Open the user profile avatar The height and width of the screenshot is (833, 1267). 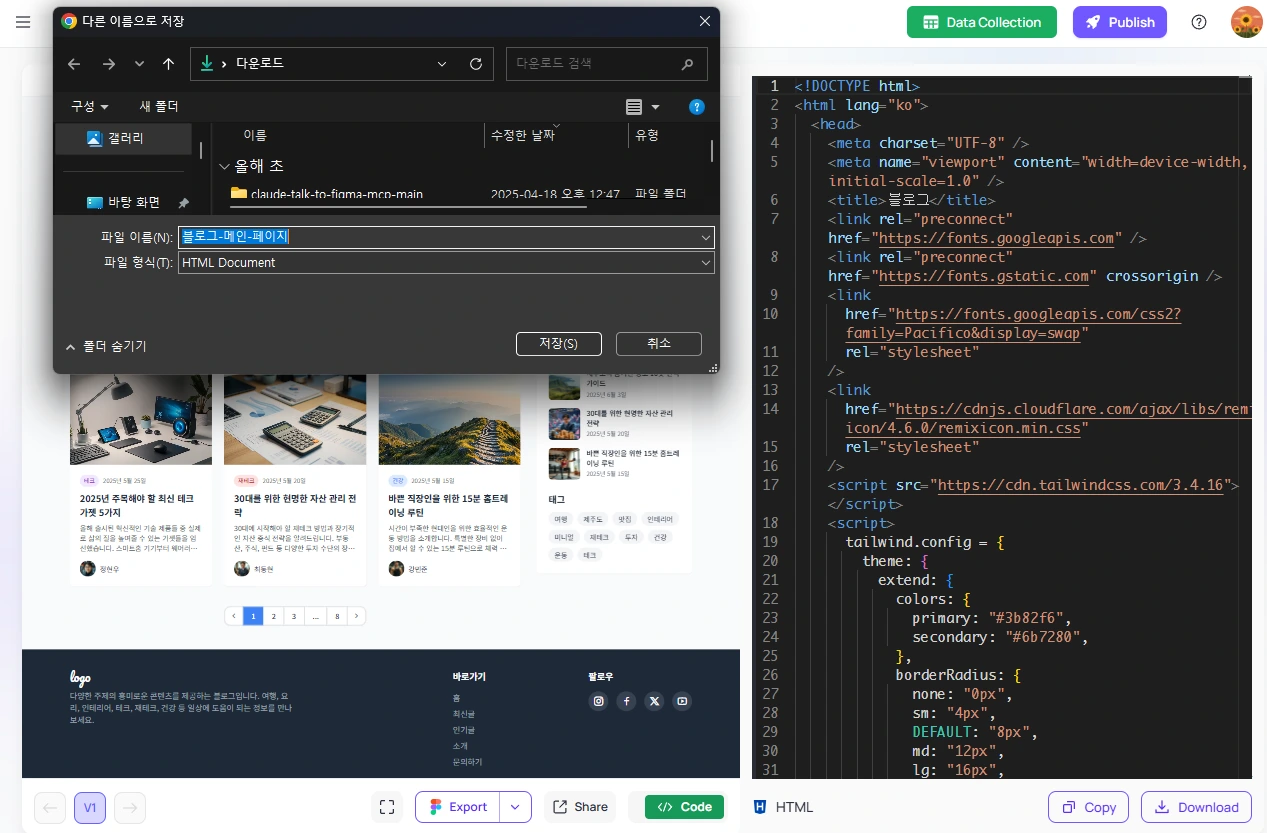click(x=1246, y=22)
